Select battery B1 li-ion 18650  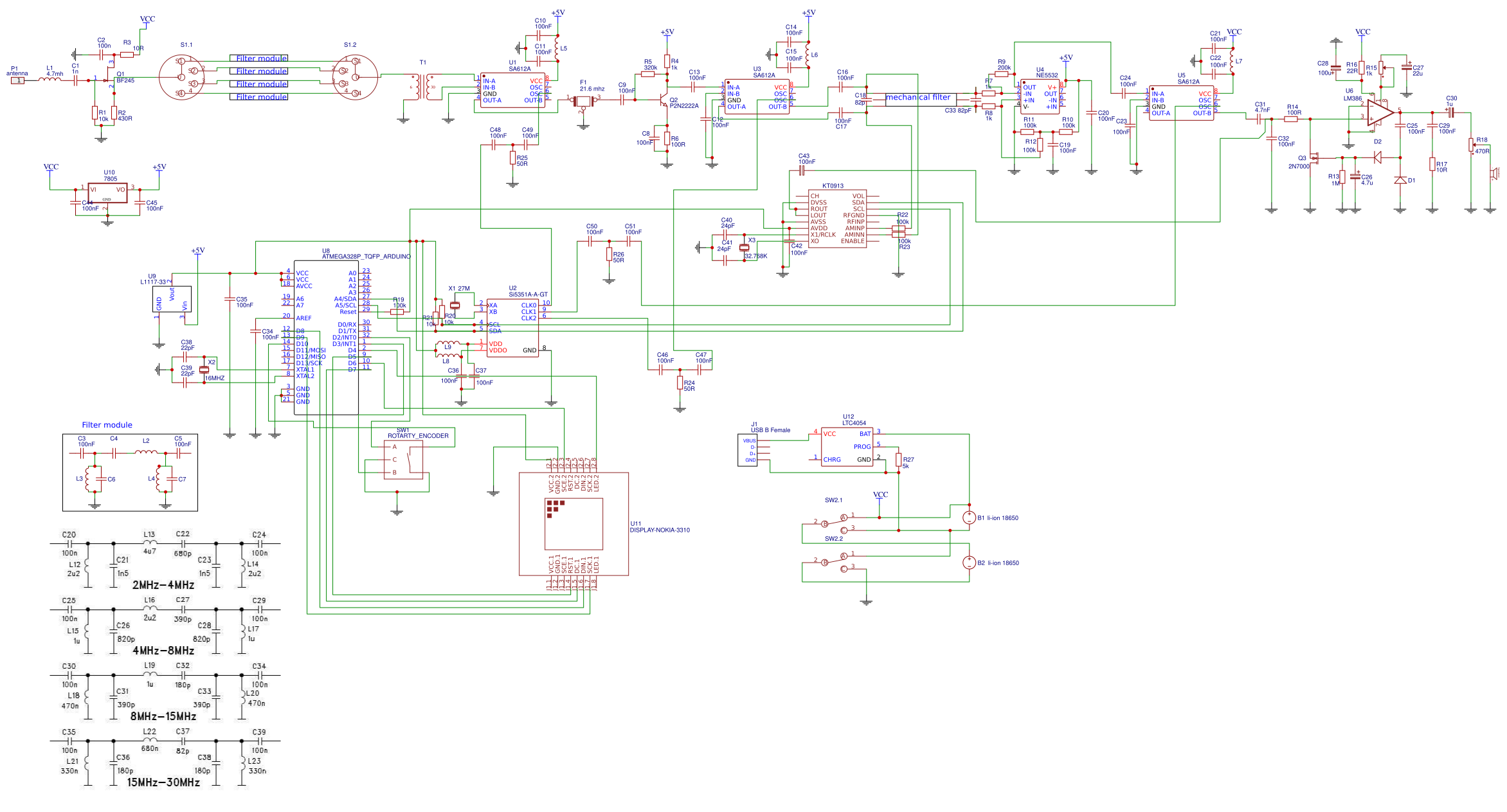pos(969,518)
